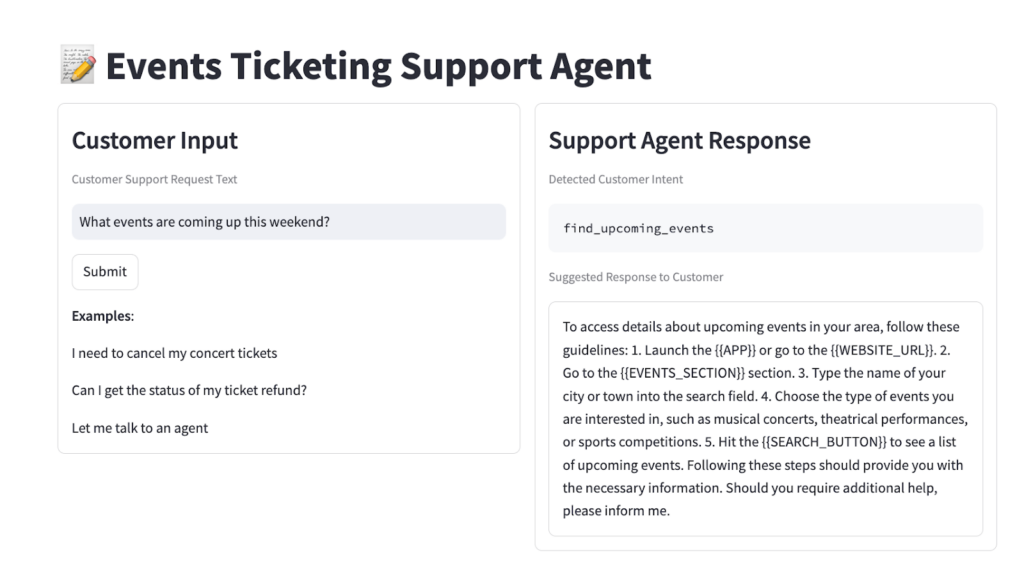Click the closing 'please inform me' sentence
The image size is (1024, 585).
click(x=615, y=511)
